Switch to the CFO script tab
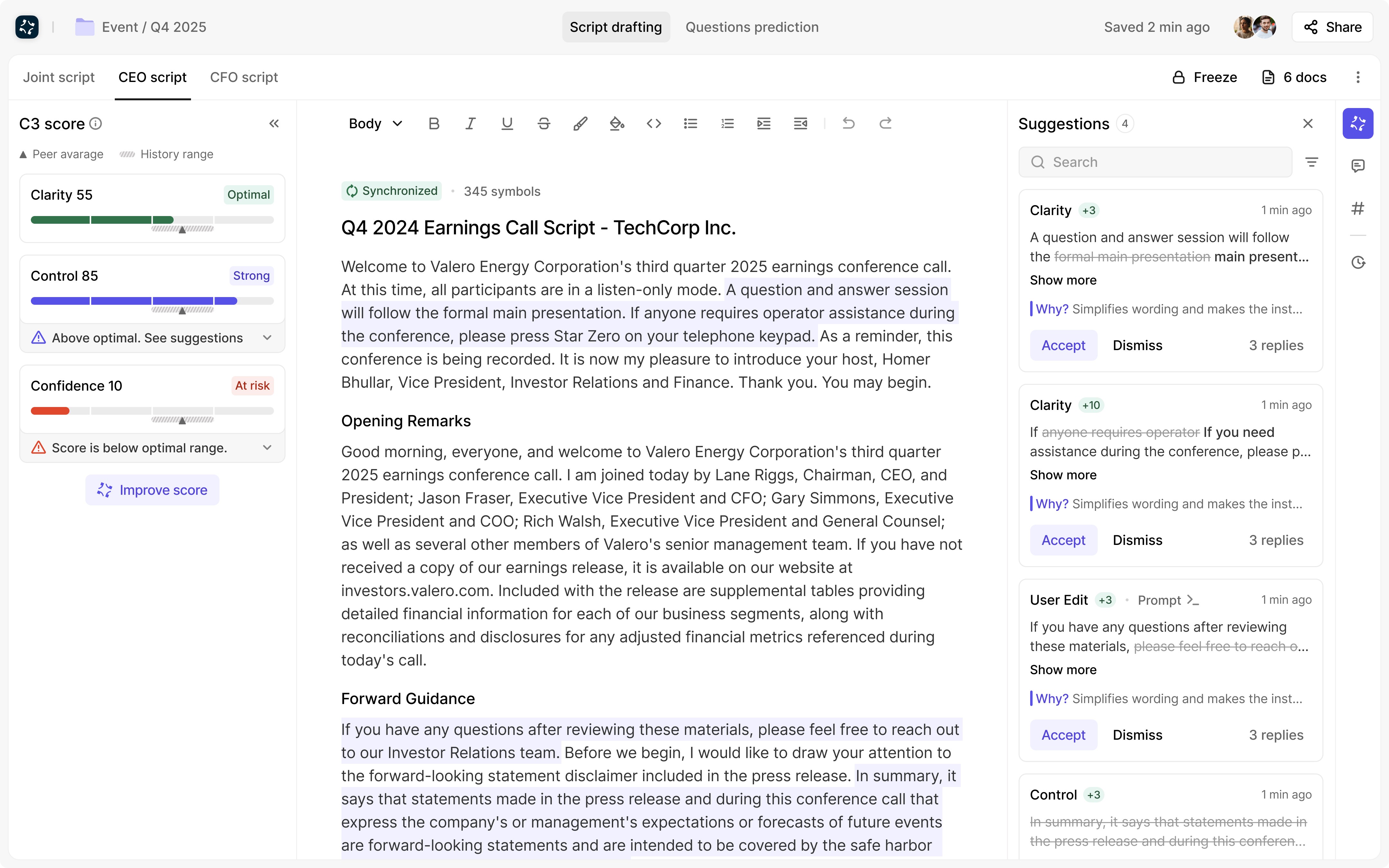 [x=244, y=77]
